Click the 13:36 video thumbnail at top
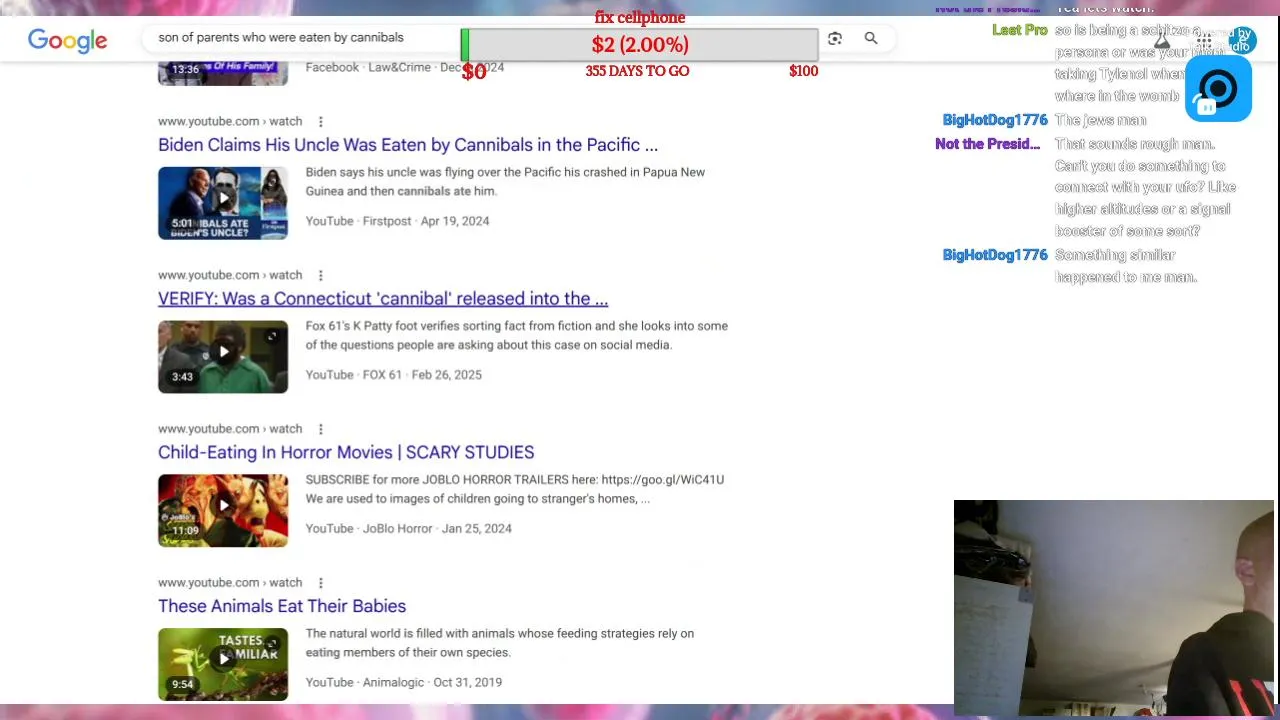The height and width of the screenshot is (720, 1280). coord(223,72)
